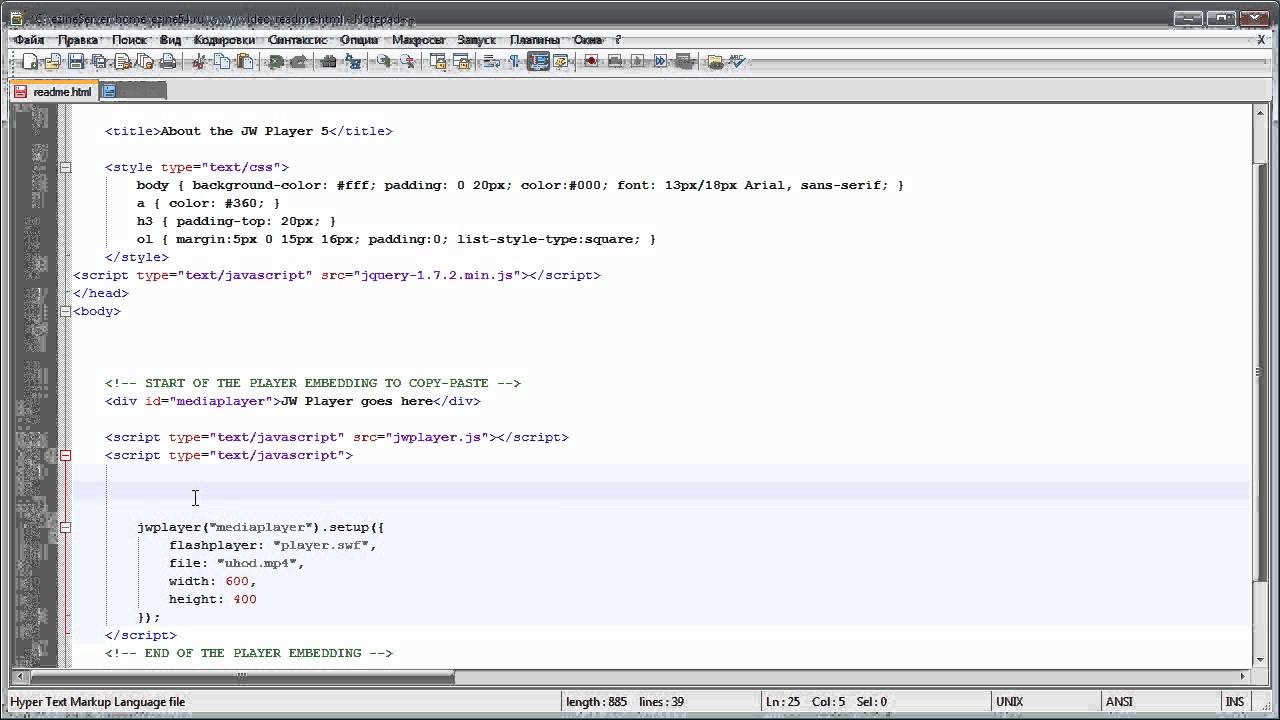Close document with the menu bar X
Viewport: 1280px width, 720px height.
pyautogui.click(x=1261, y=40)
